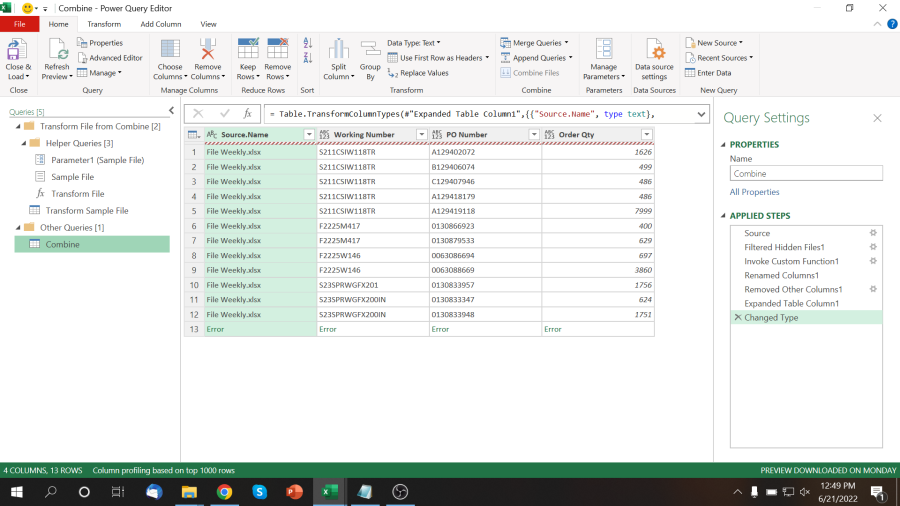The height and width of the screenshot is (506, 900).
Task: Select the Transform File function query
Action: (77, 194)
